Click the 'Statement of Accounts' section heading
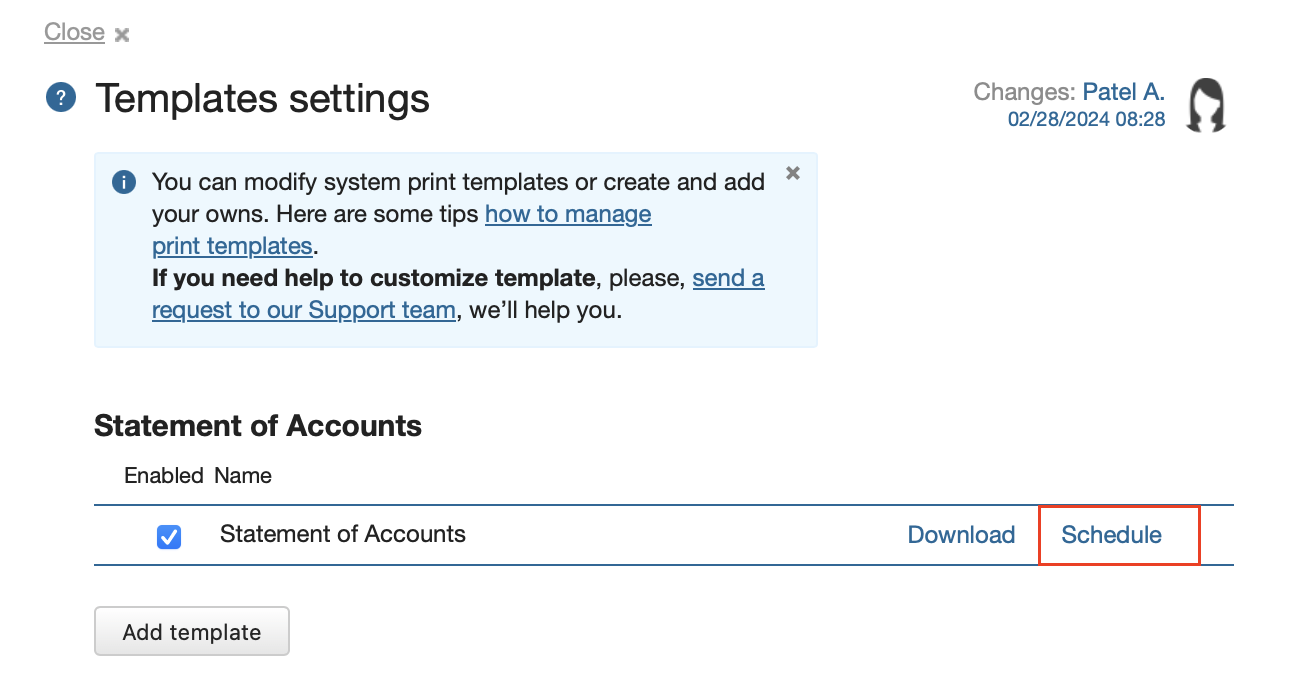The width and height of the screenshot is (1308, 684). coord(258,426)
